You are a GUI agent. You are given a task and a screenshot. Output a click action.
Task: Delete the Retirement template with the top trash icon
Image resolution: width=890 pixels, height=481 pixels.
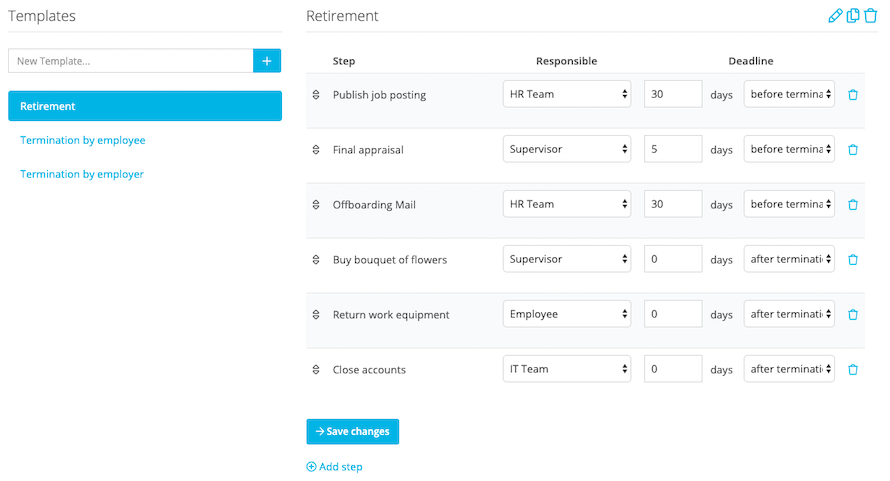[x=871, y=16]
